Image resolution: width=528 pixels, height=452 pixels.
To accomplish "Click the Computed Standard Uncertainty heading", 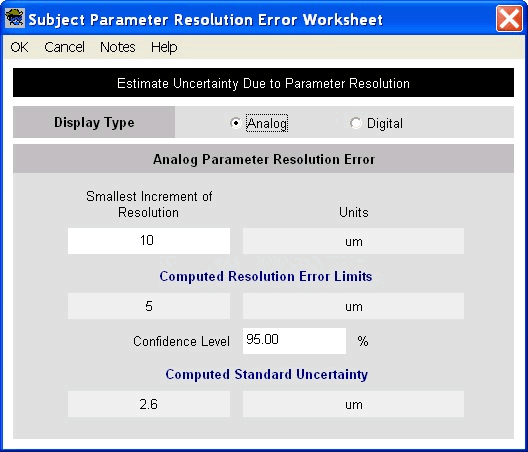I will (266, 374).
